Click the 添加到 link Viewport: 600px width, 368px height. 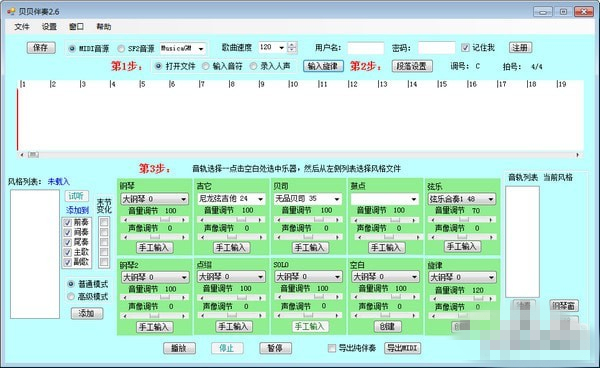coord(77,210)
